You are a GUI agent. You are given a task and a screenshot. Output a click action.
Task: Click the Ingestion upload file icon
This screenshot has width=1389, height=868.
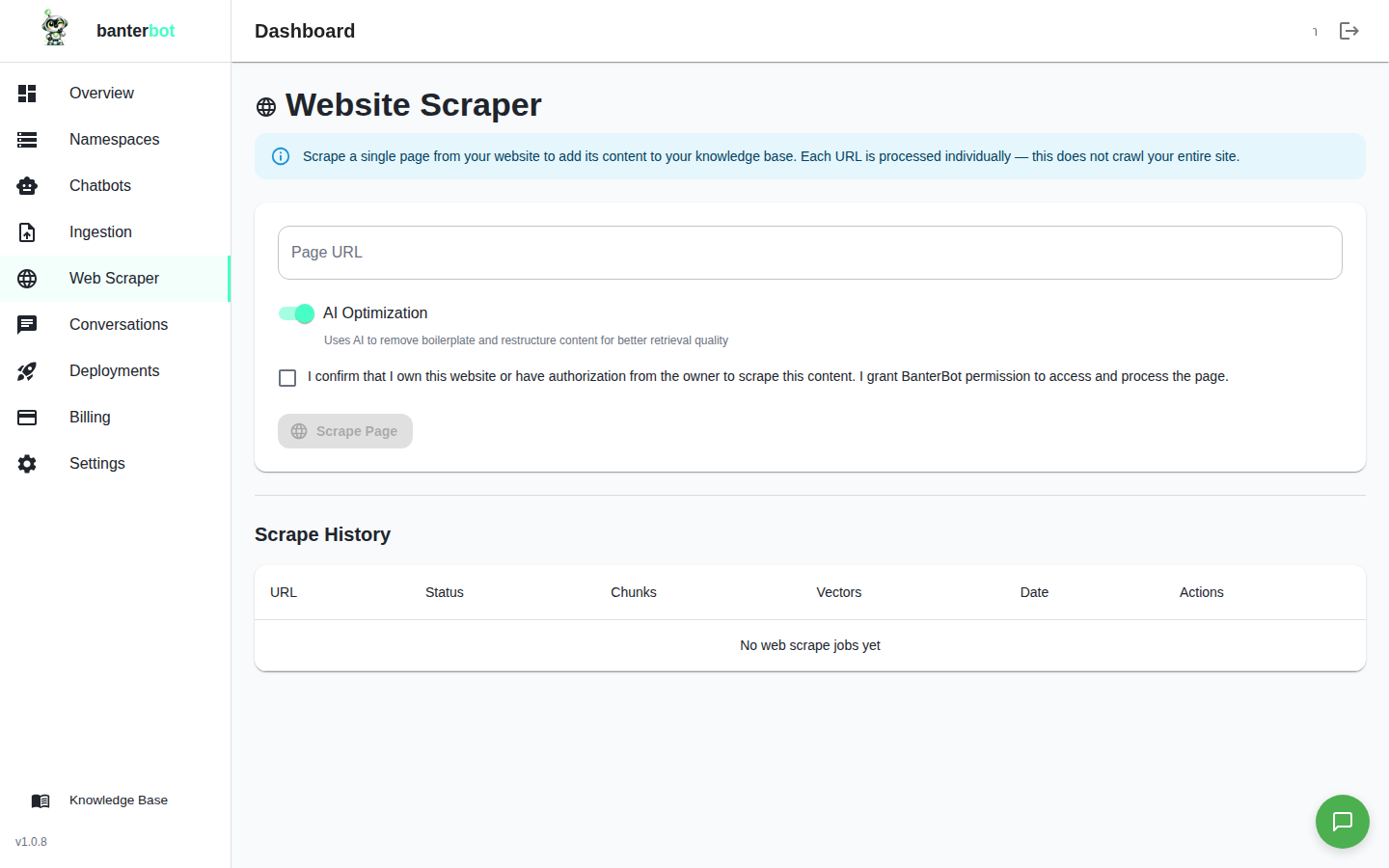[x=27, y=232]
